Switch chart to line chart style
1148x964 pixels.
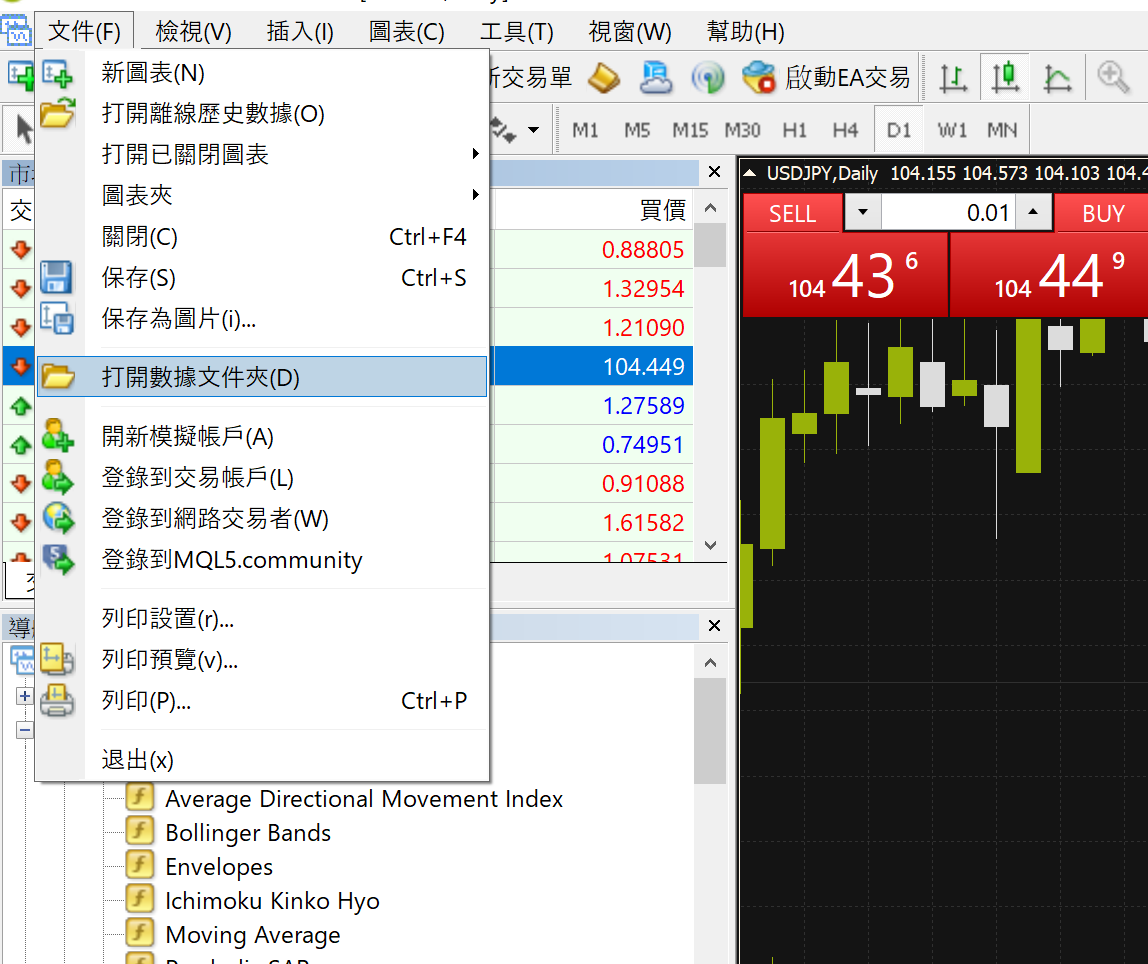click(1057, 77)
